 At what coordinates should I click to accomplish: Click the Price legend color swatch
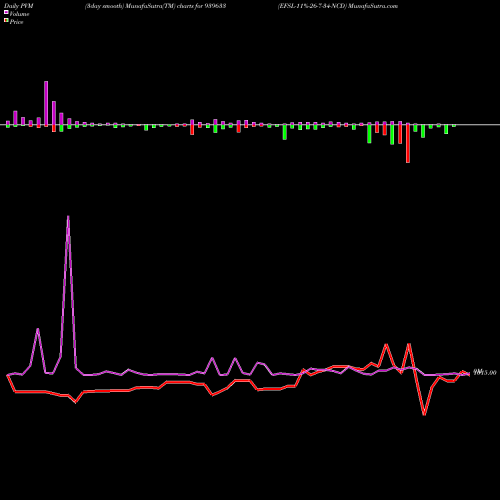[6, 21]
